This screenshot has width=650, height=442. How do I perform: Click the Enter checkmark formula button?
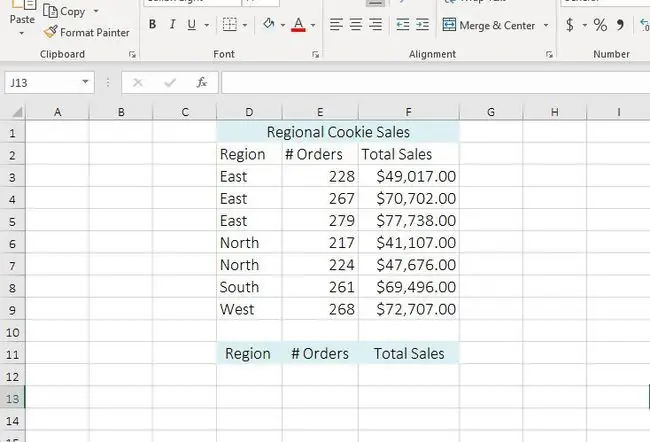click(x=170, y=83)
